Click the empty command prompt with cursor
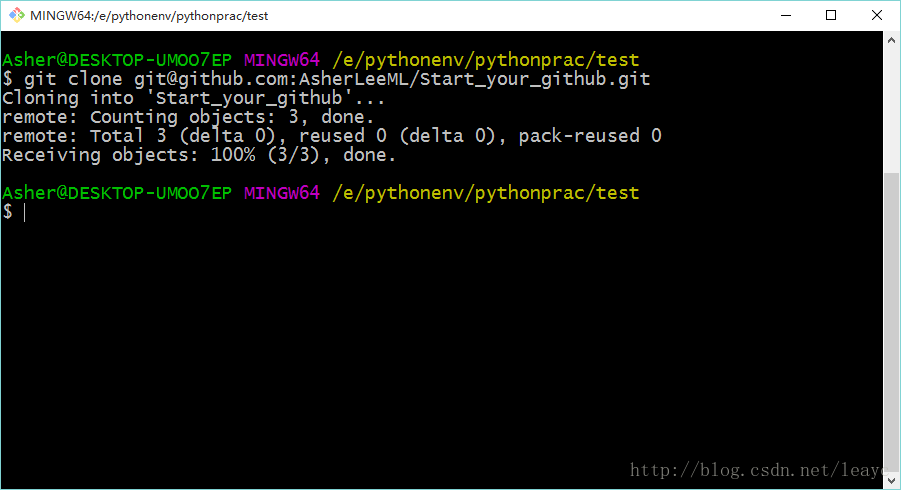901x490 pixels. pyautogui.click(x=14, y=212)
